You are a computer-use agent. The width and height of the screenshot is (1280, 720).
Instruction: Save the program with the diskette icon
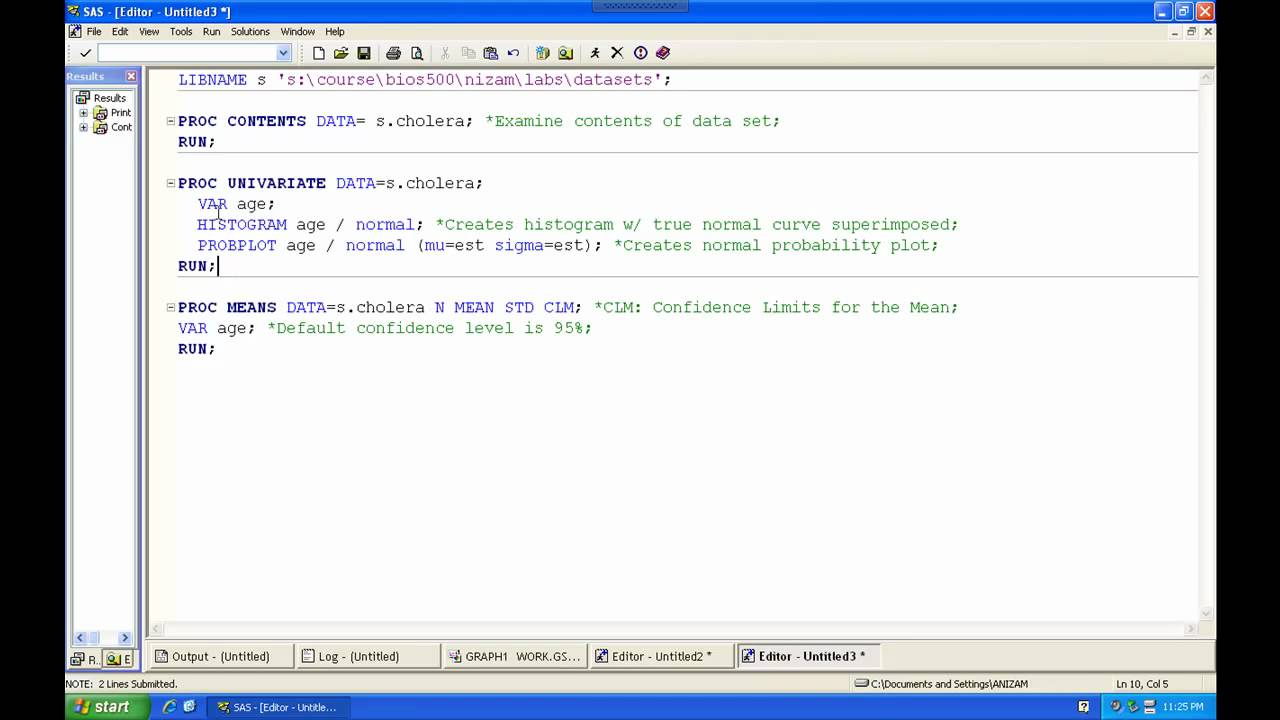(364, 53)
